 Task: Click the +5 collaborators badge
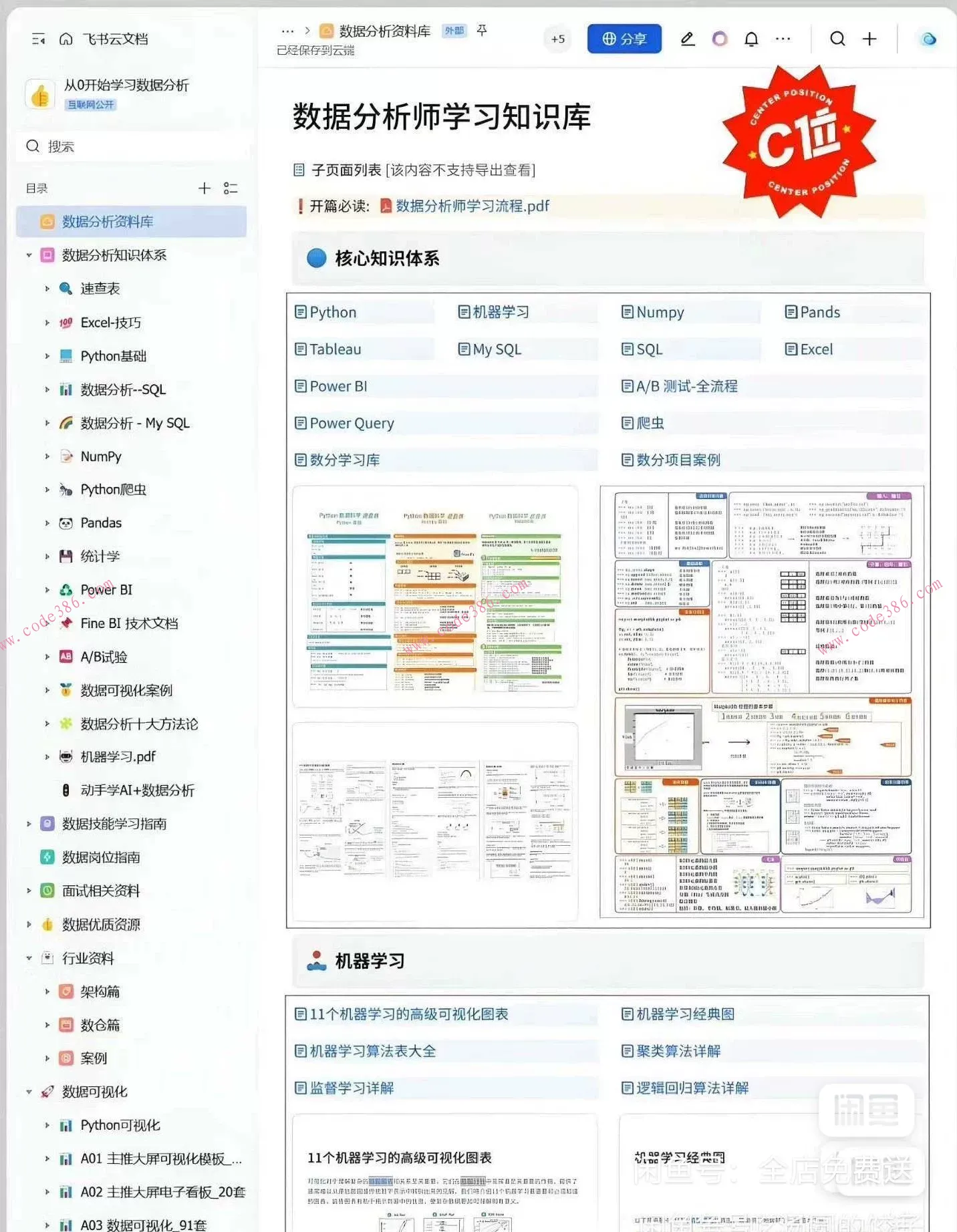(557, 39)
